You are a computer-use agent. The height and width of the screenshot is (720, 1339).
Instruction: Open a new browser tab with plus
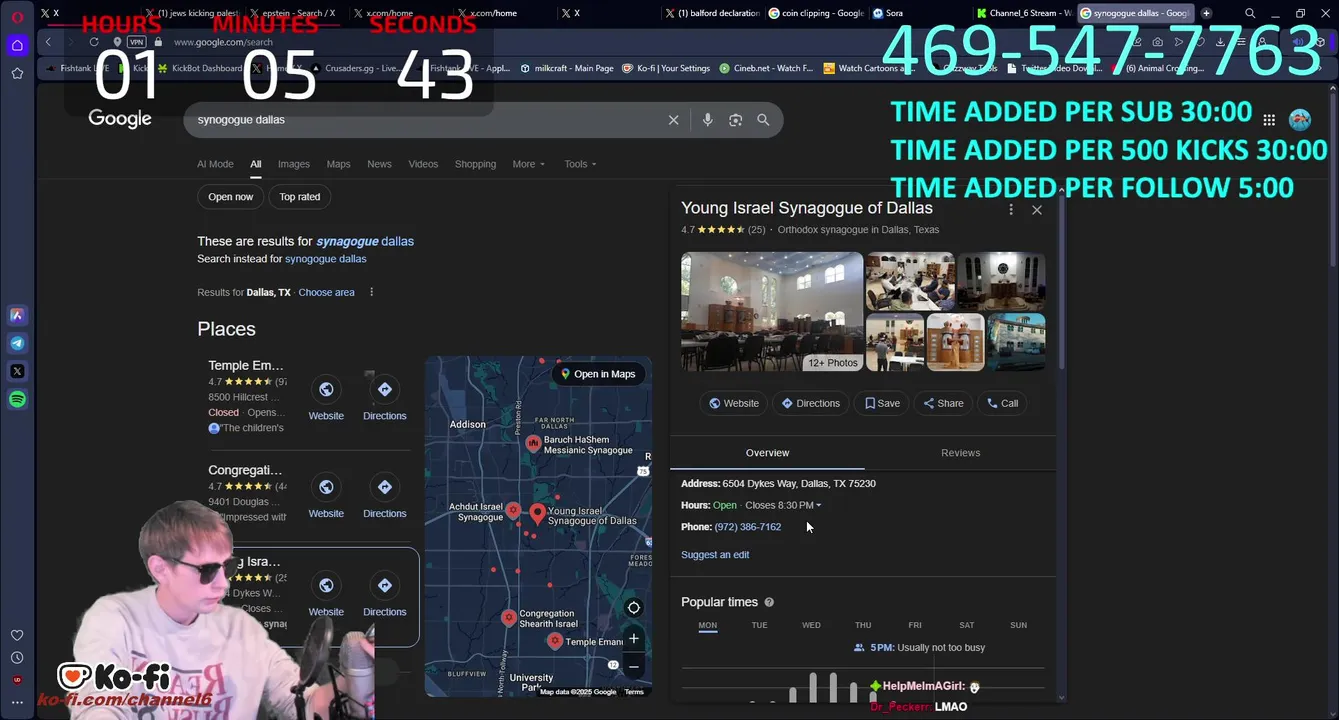(1207, 13)
